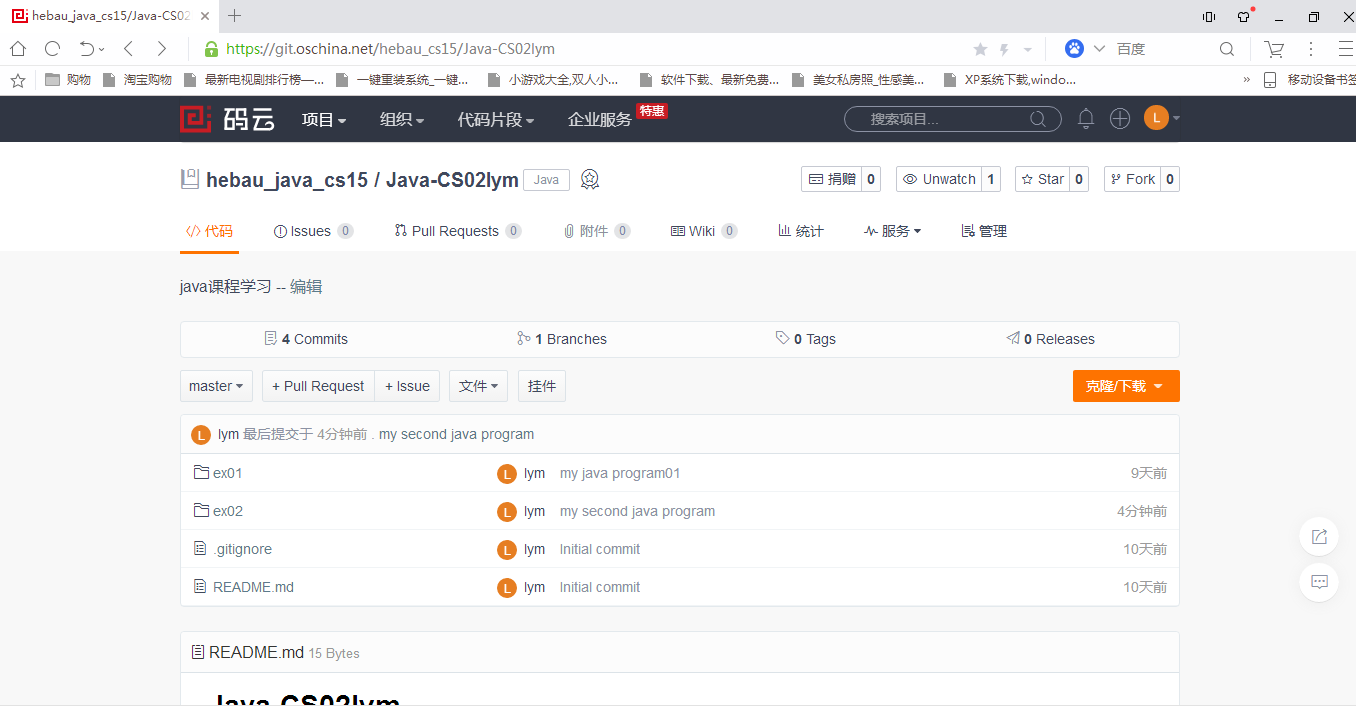Open the 管理 tab

(x=984, y=231)
